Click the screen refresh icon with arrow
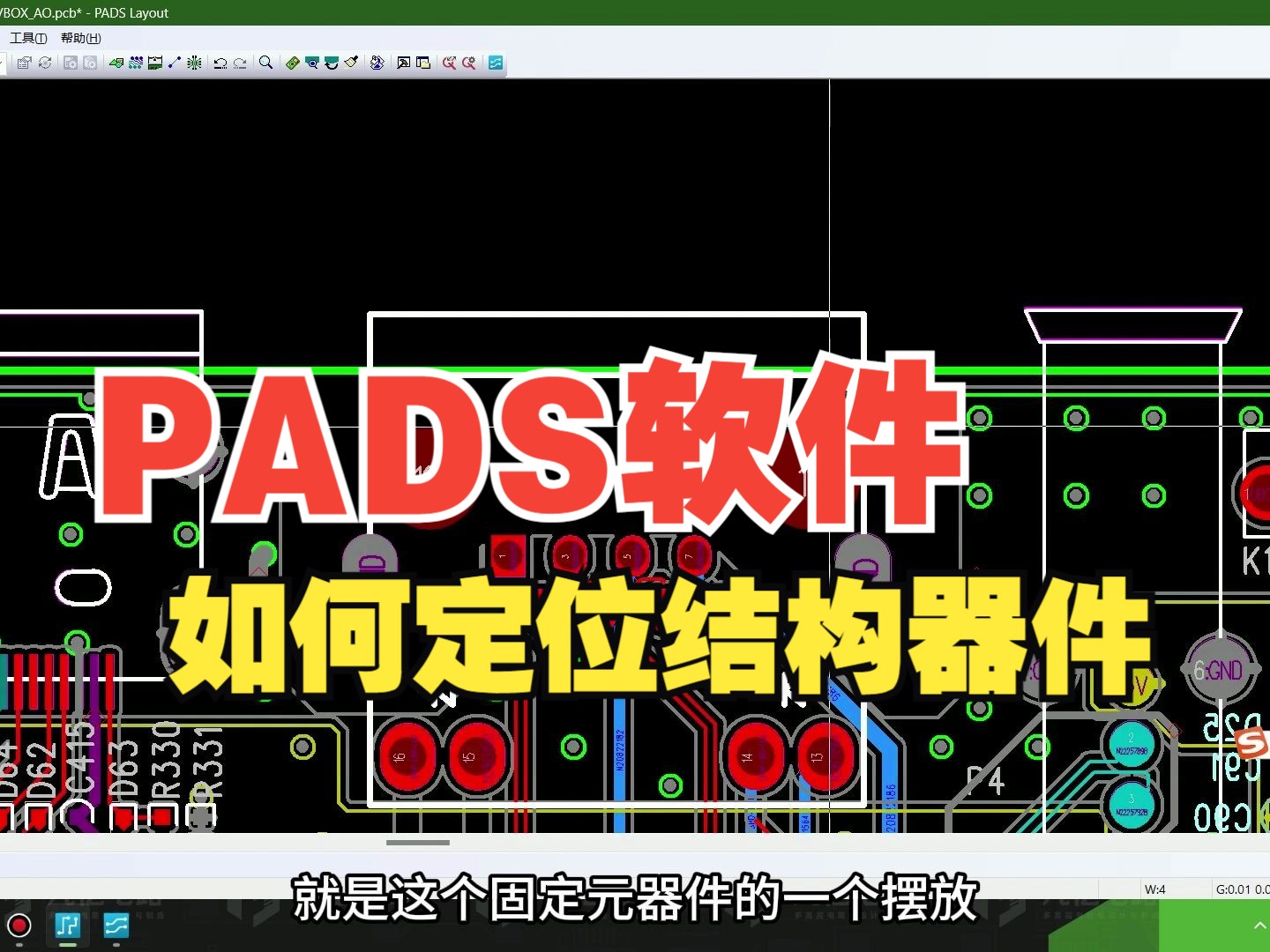 332,63
